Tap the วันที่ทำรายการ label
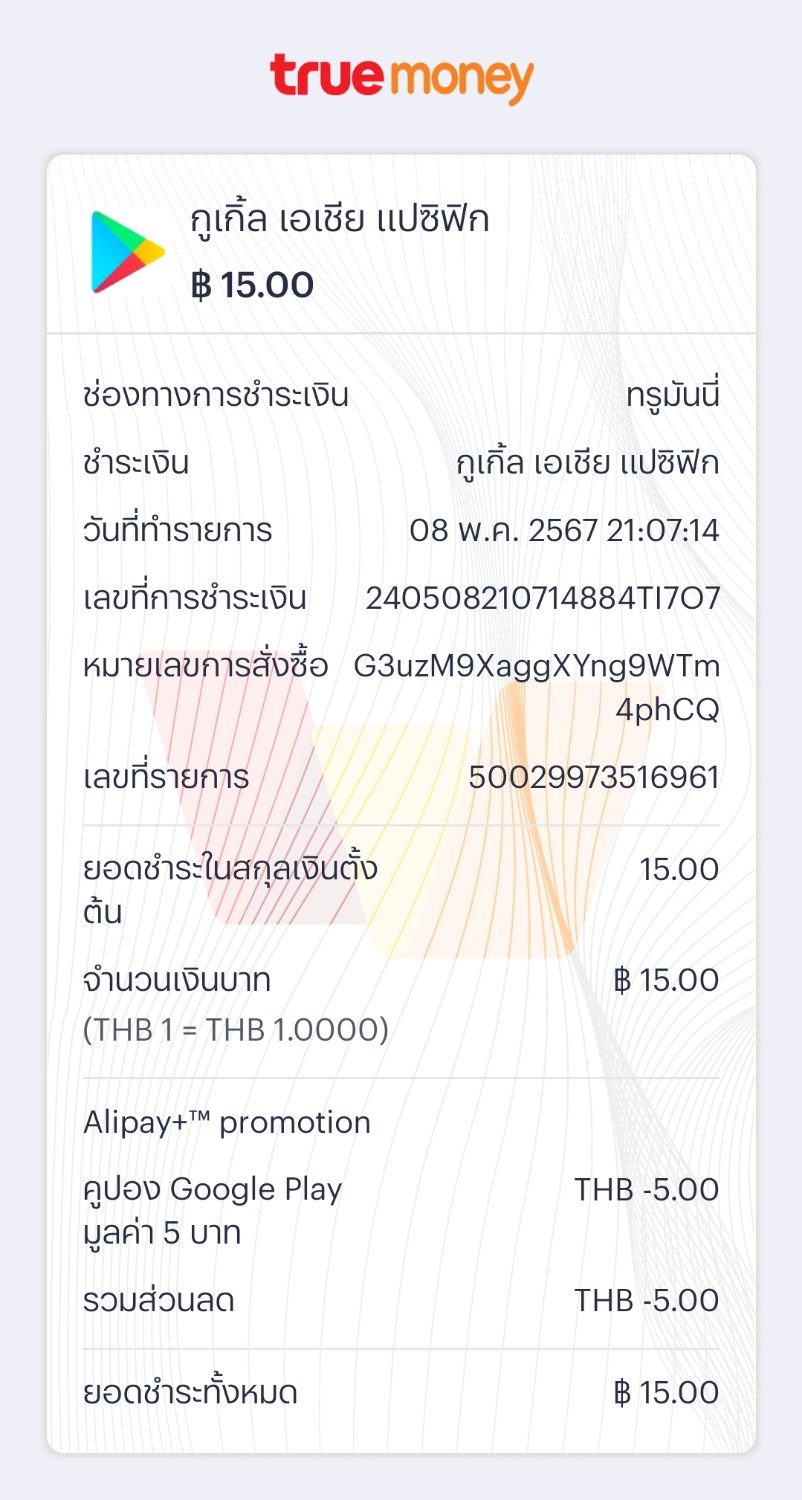The height and width of the screenshot is (1500, 802). point(178,530)
